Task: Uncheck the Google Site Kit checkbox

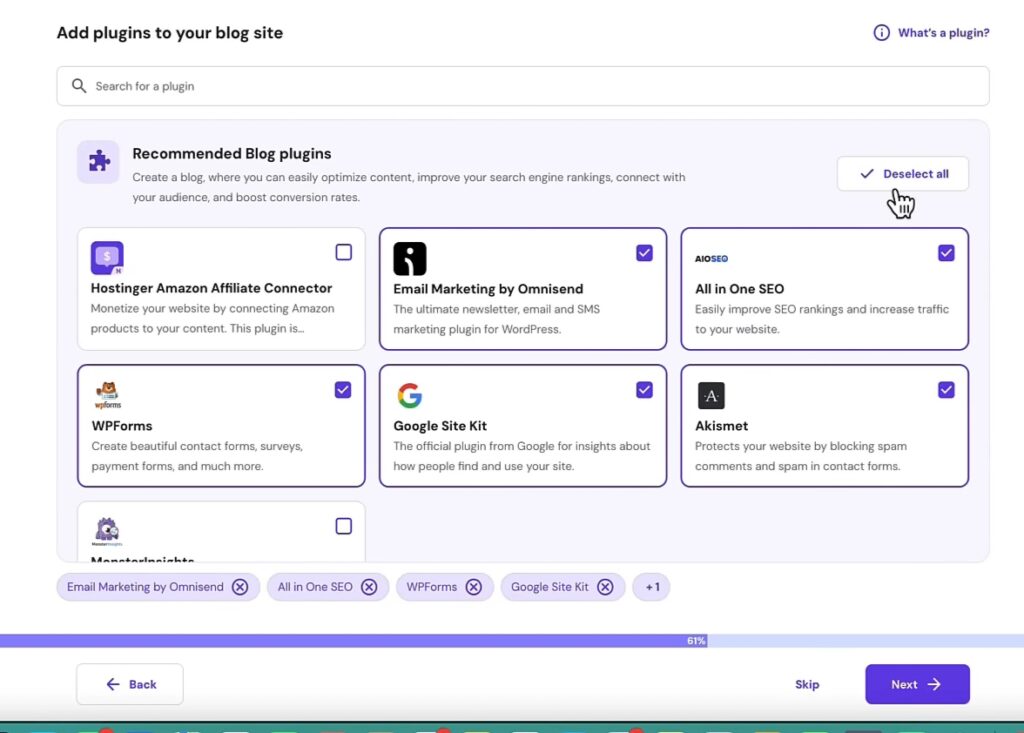Action: click(645, 390)
